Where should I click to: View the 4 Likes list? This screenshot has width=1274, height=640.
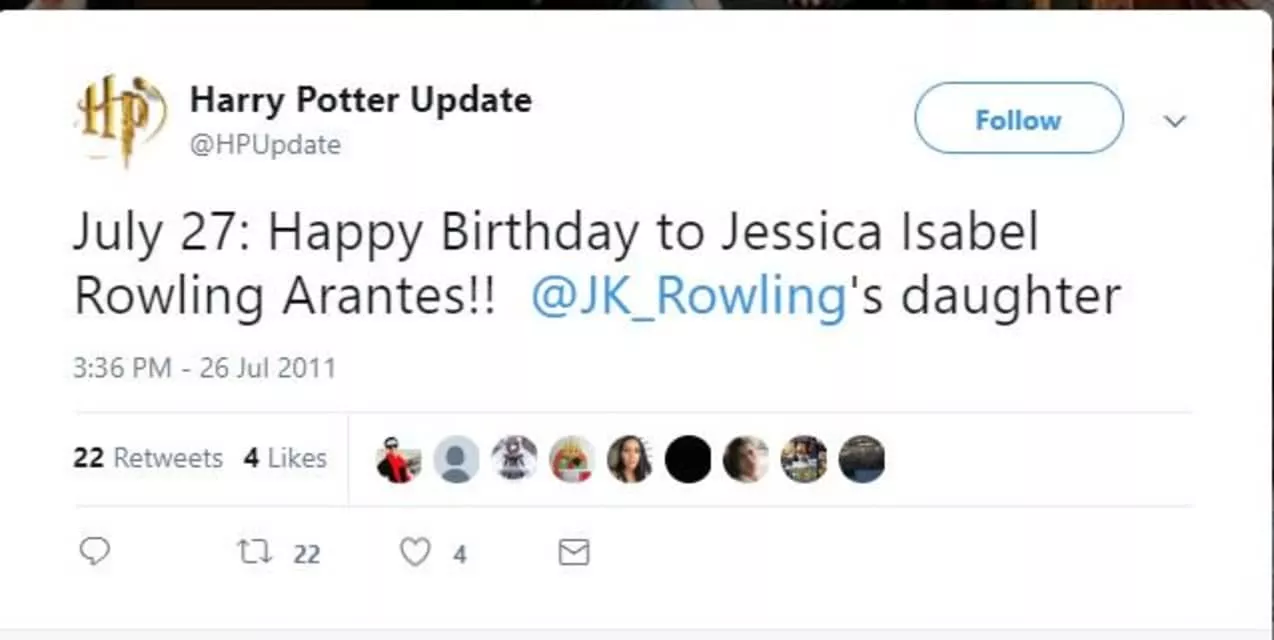coord(285,458)
